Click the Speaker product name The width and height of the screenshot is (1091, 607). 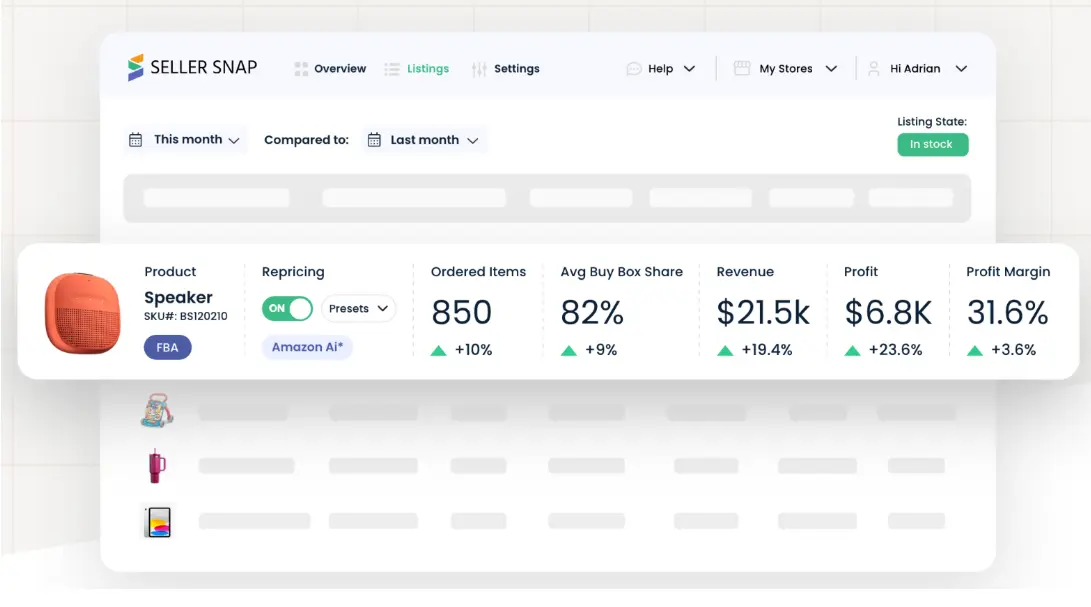click(178, 297)
